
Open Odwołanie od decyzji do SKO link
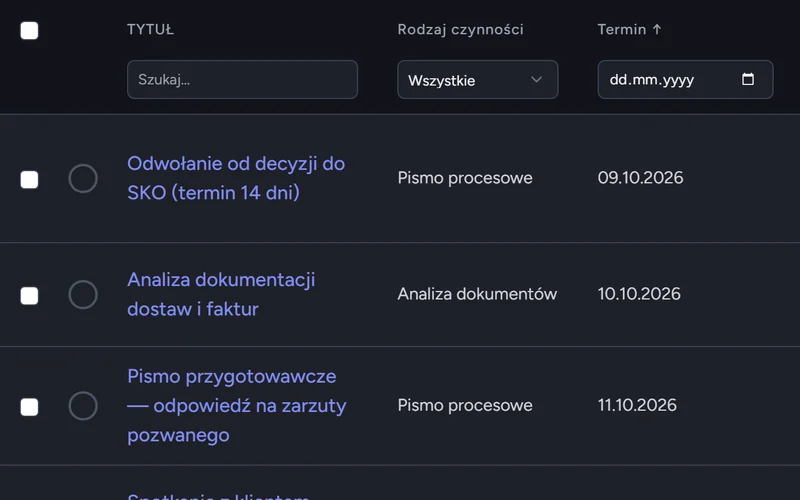point(236,178)
